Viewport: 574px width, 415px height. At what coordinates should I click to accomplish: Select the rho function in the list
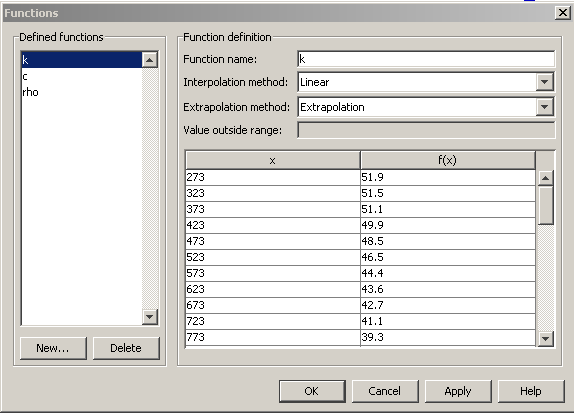coord(82,92)
